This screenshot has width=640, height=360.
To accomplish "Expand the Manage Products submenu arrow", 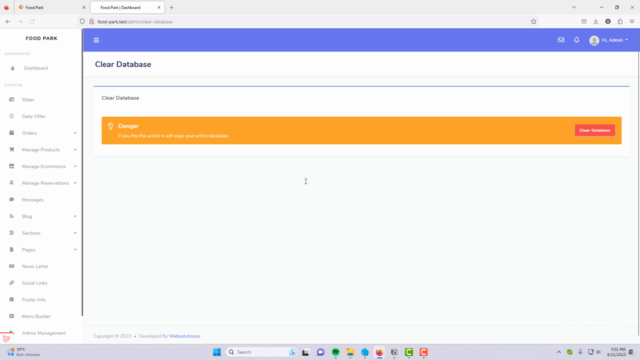I will click(75, 150).
